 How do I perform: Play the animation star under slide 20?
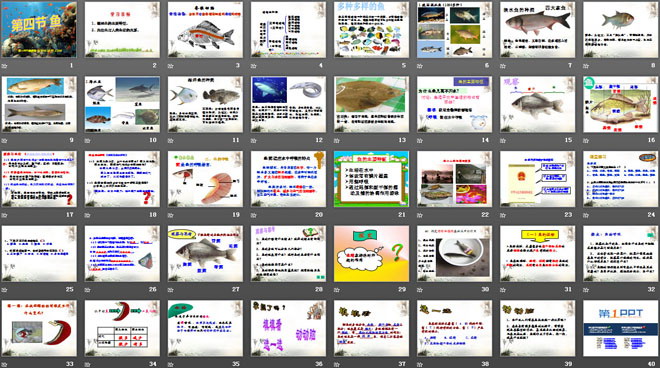(x=254, y=215)
